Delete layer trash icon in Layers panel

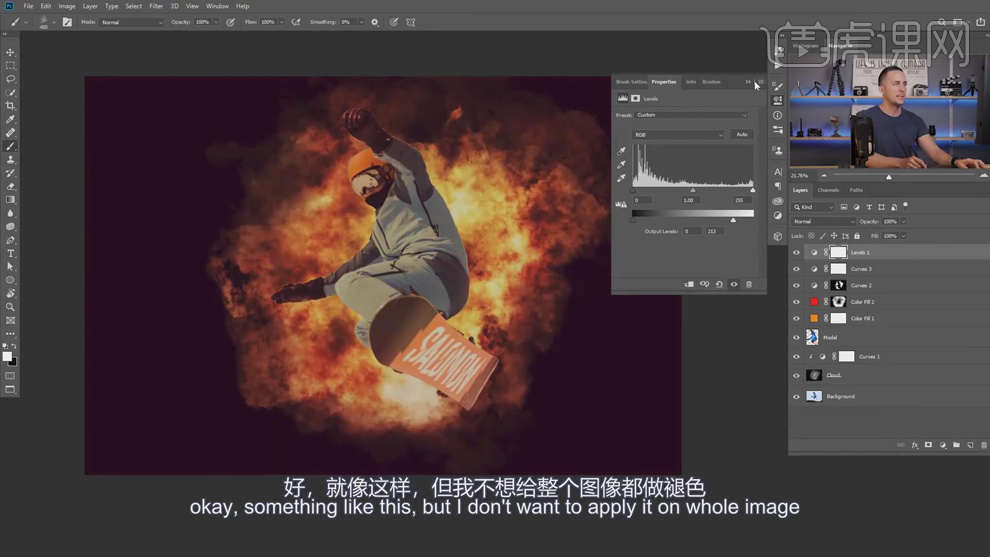pyautogui.click(x=984, y=445)
